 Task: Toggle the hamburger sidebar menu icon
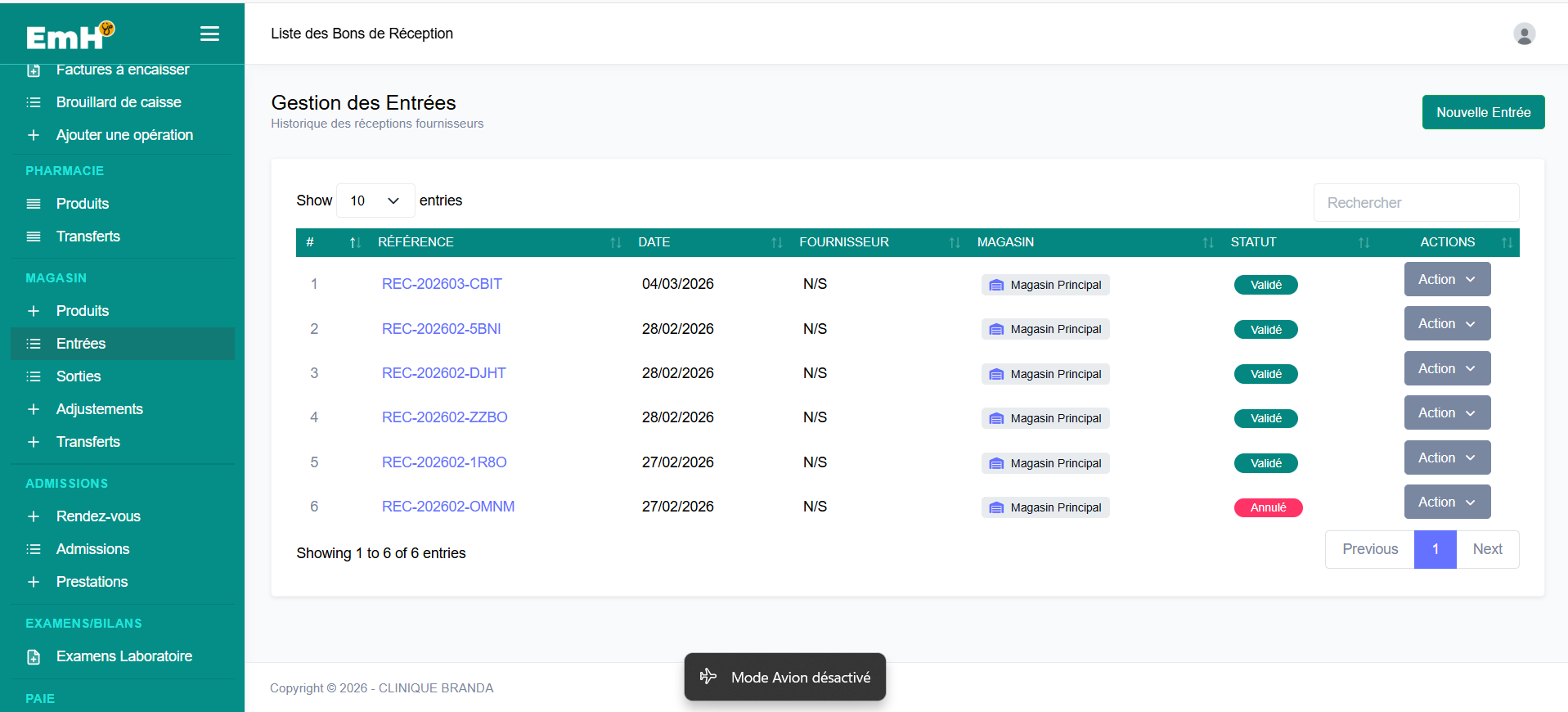coord(209,34)
